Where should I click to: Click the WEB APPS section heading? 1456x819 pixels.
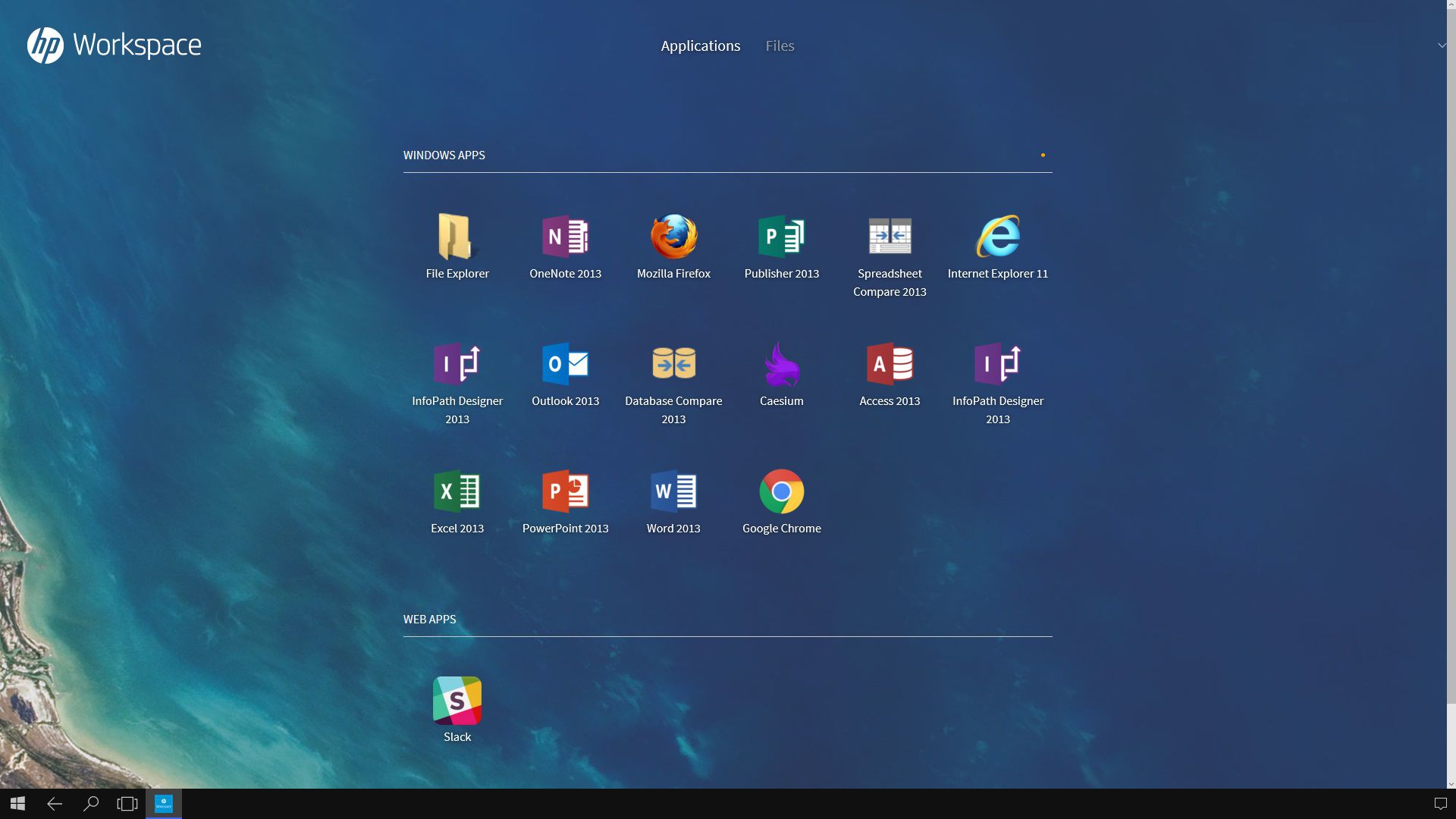tap(429, 619)
